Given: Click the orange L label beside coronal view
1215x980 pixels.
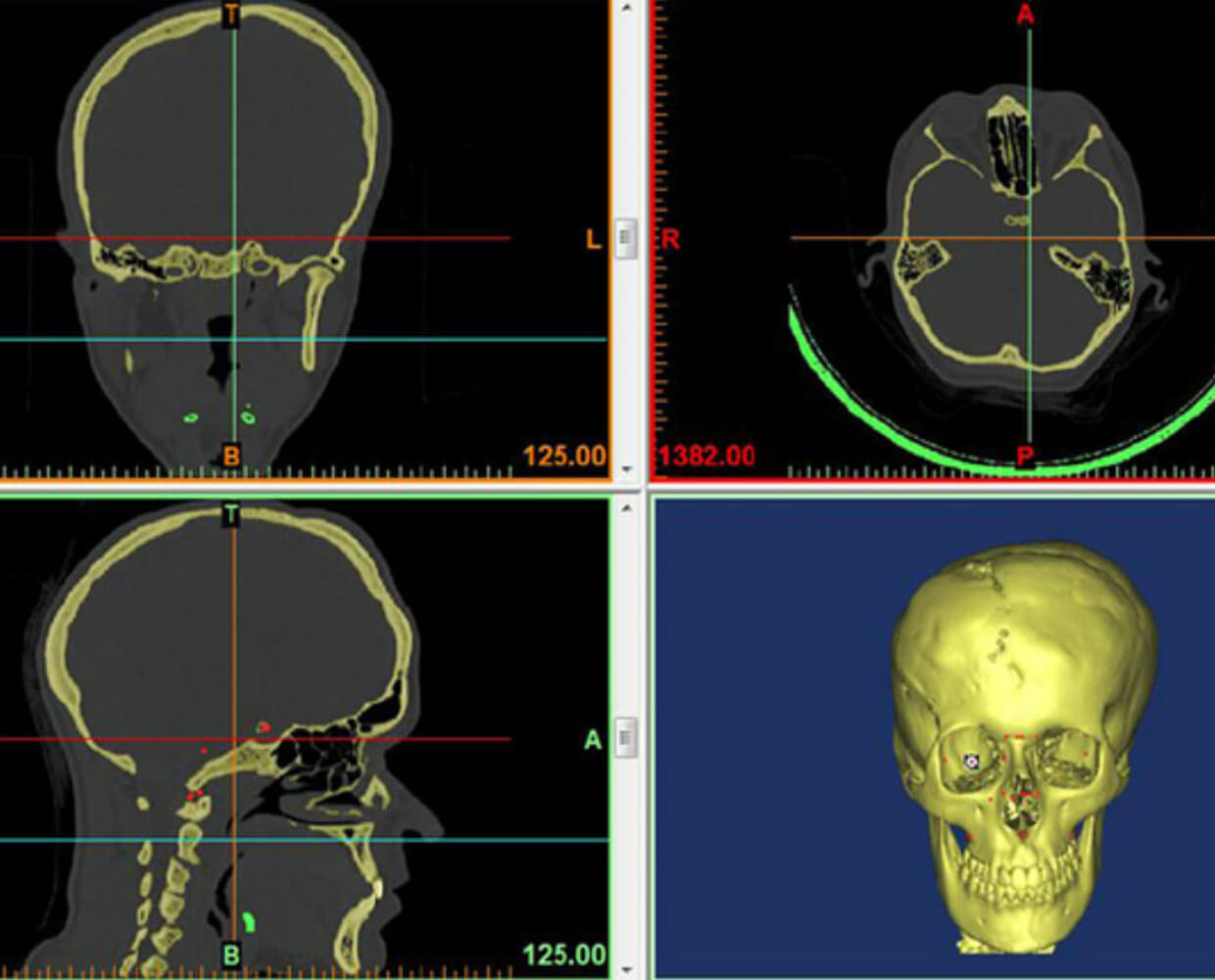Looking at the screenshot, I should click(x=593, y=239).
